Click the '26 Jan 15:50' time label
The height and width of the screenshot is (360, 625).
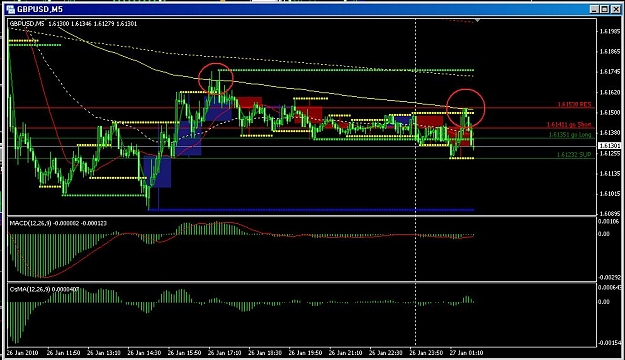point(184,353)
